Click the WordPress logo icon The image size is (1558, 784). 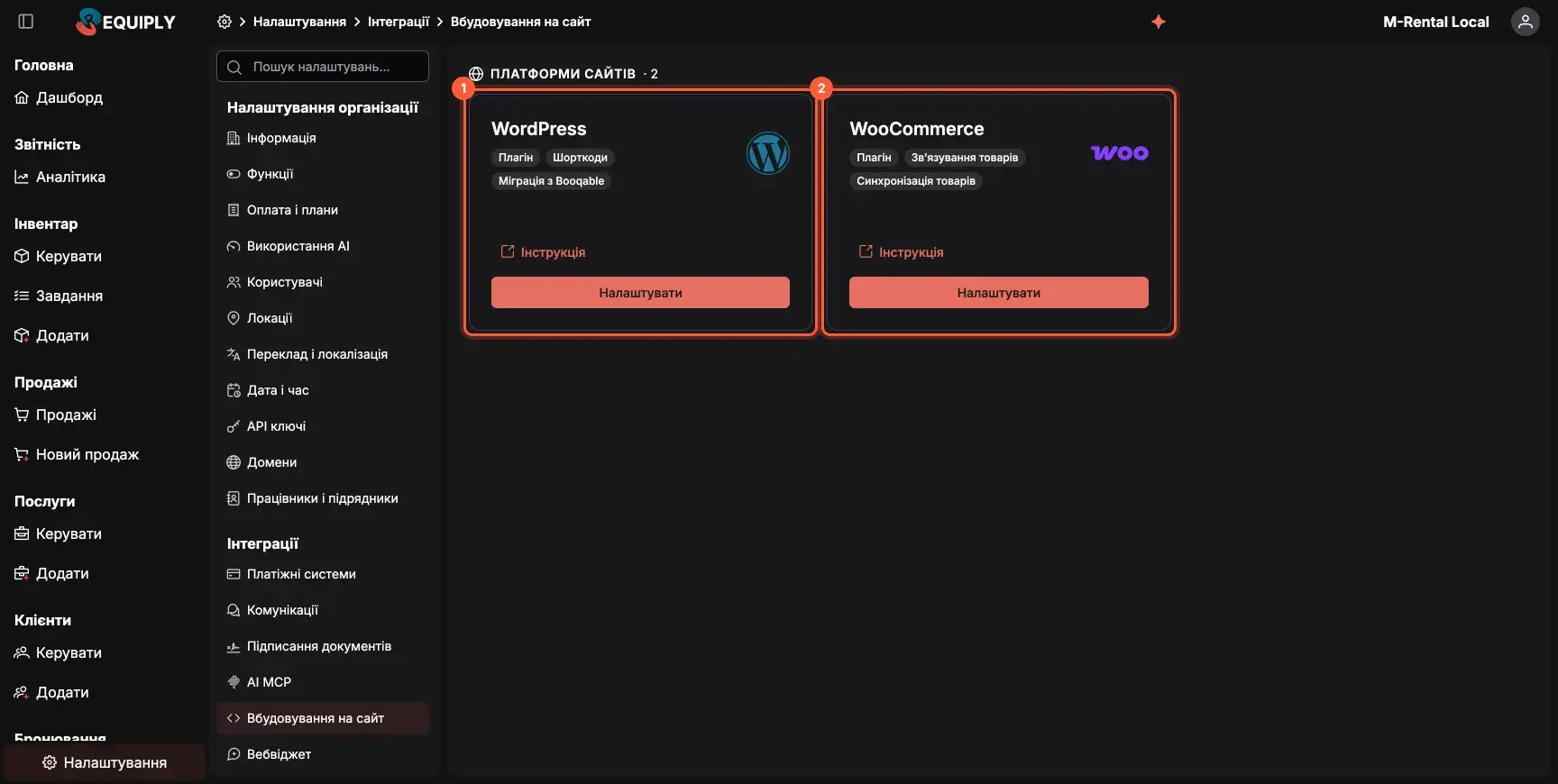[768, 153]
